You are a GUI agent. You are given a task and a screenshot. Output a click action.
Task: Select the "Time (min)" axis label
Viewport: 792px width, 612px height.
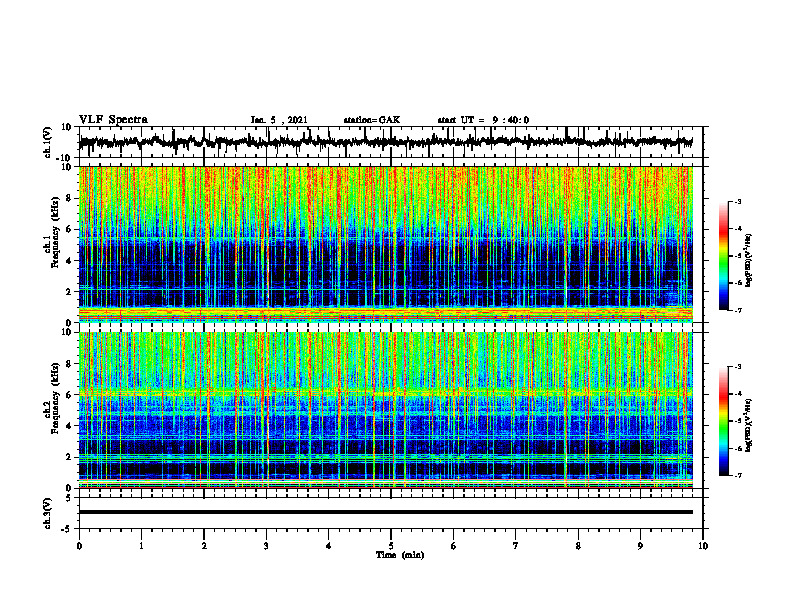pos(400,555)
